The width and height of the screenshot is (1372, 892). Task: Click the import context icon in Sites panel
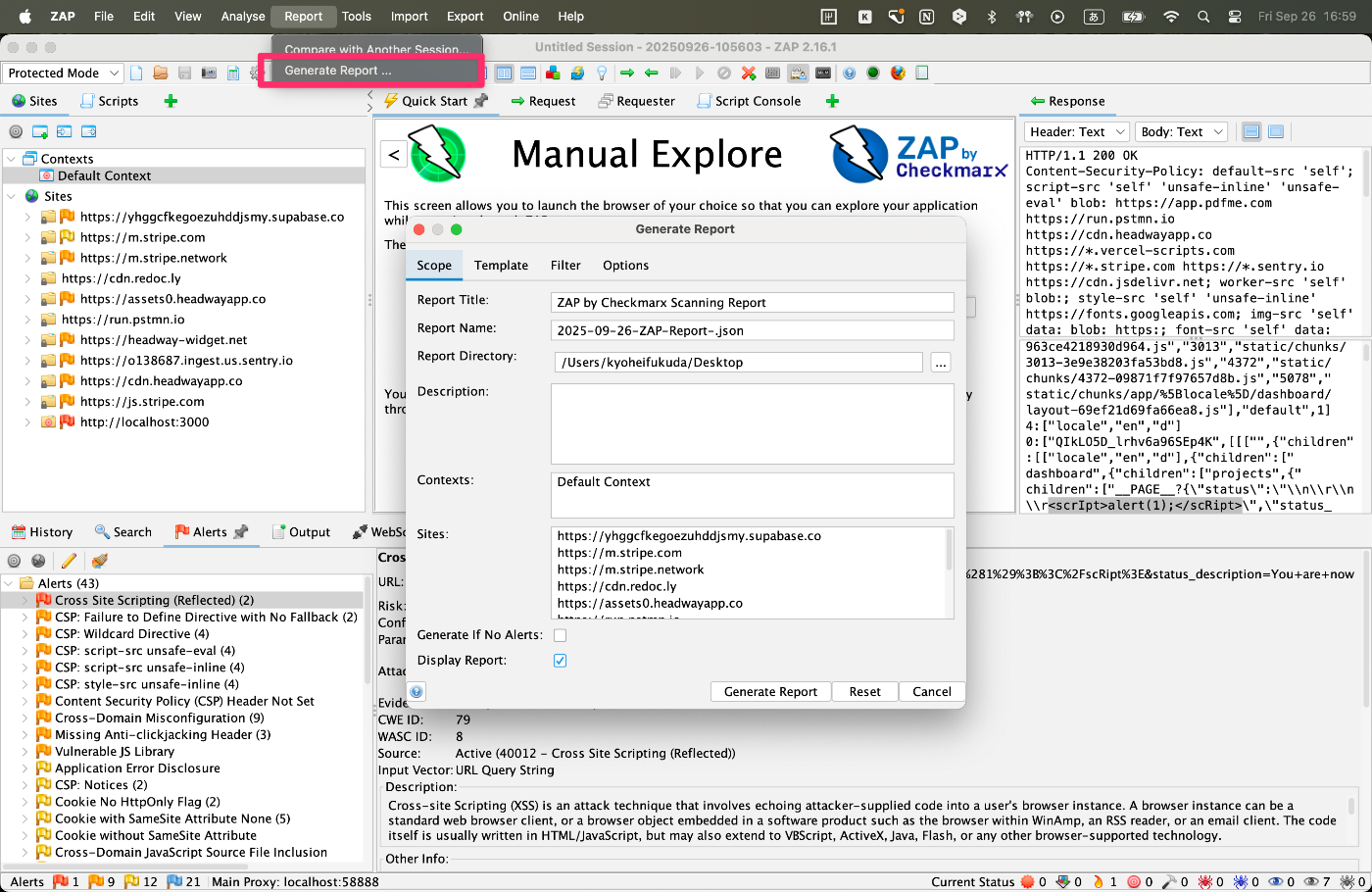coord(64,131)
